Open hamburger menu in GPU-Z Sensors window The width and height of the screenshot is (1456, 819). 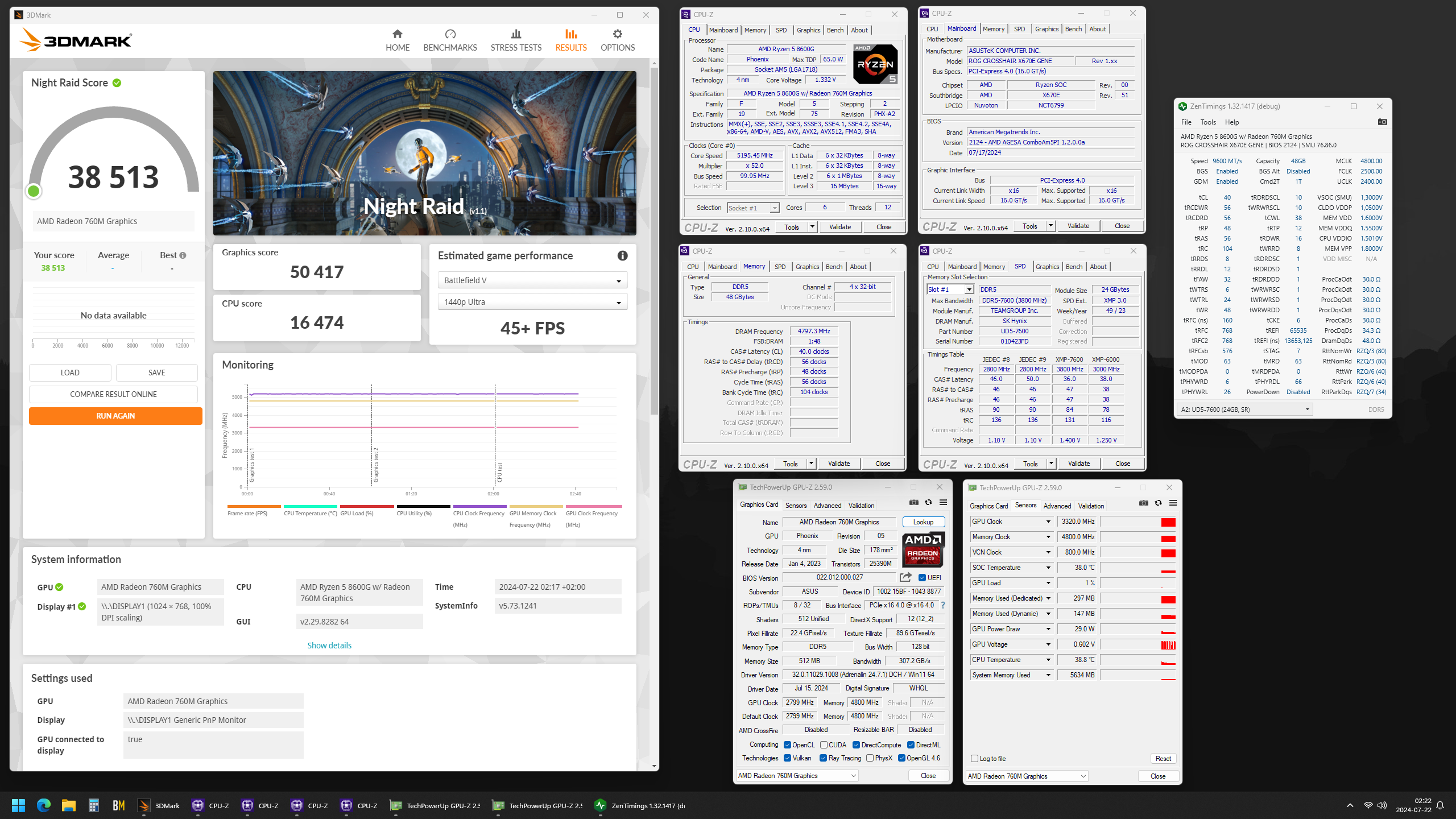(x=1173, y=503)
